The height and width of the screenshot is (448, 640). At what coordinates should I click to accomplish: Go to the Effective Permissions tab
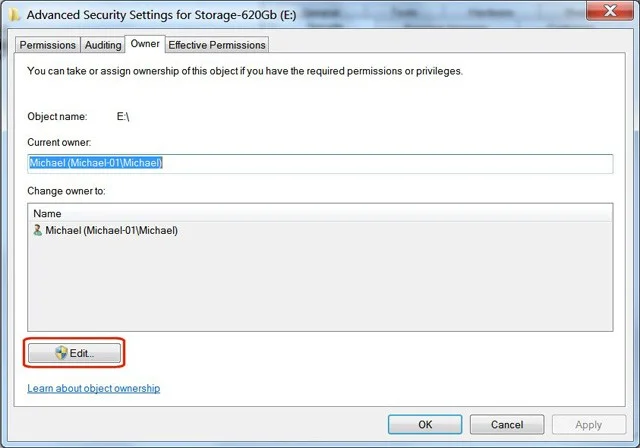(x=217, y=45)
